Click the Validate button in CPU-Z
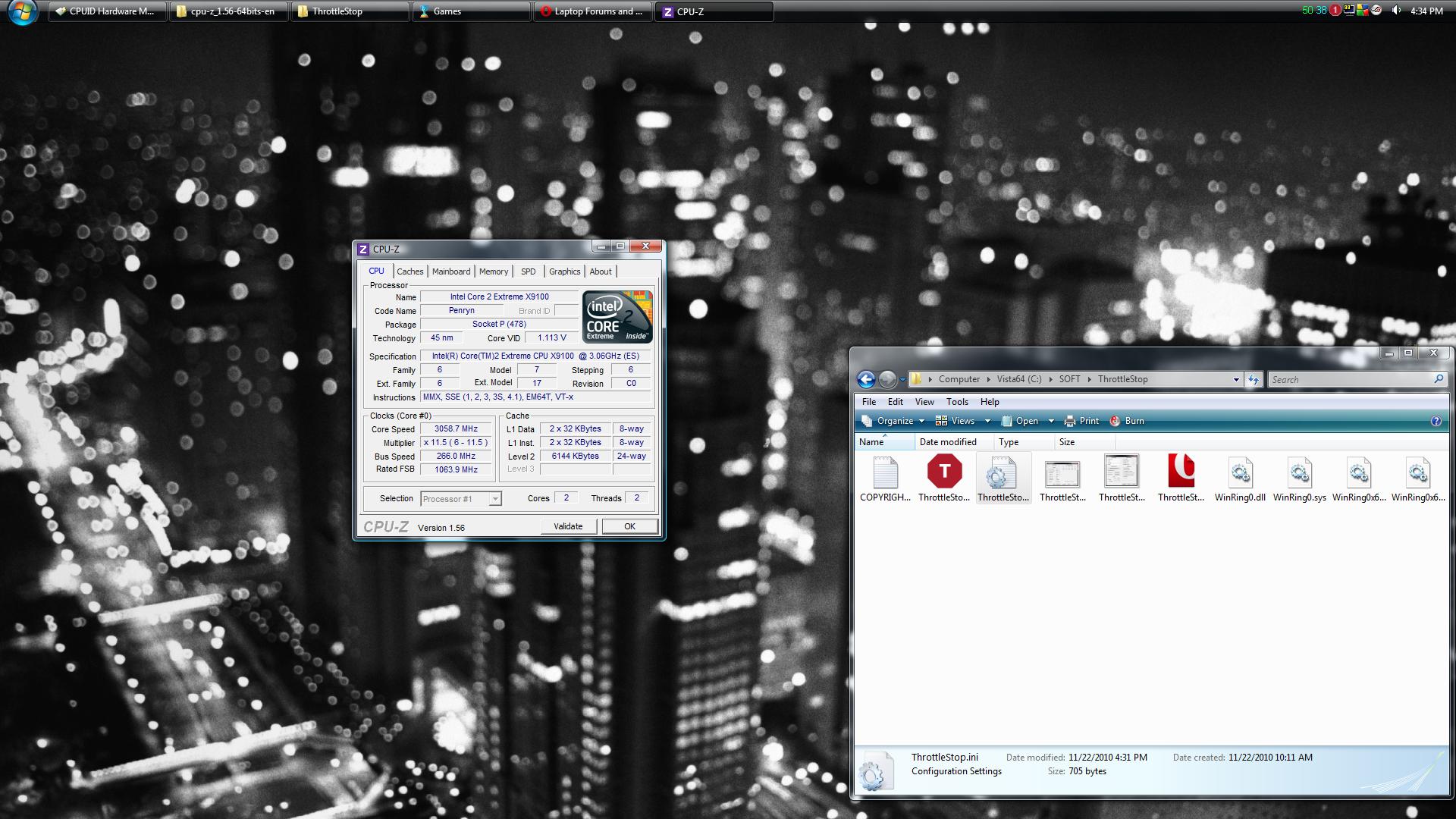This screenshot has height=819, width=1456. click(569, 526)
